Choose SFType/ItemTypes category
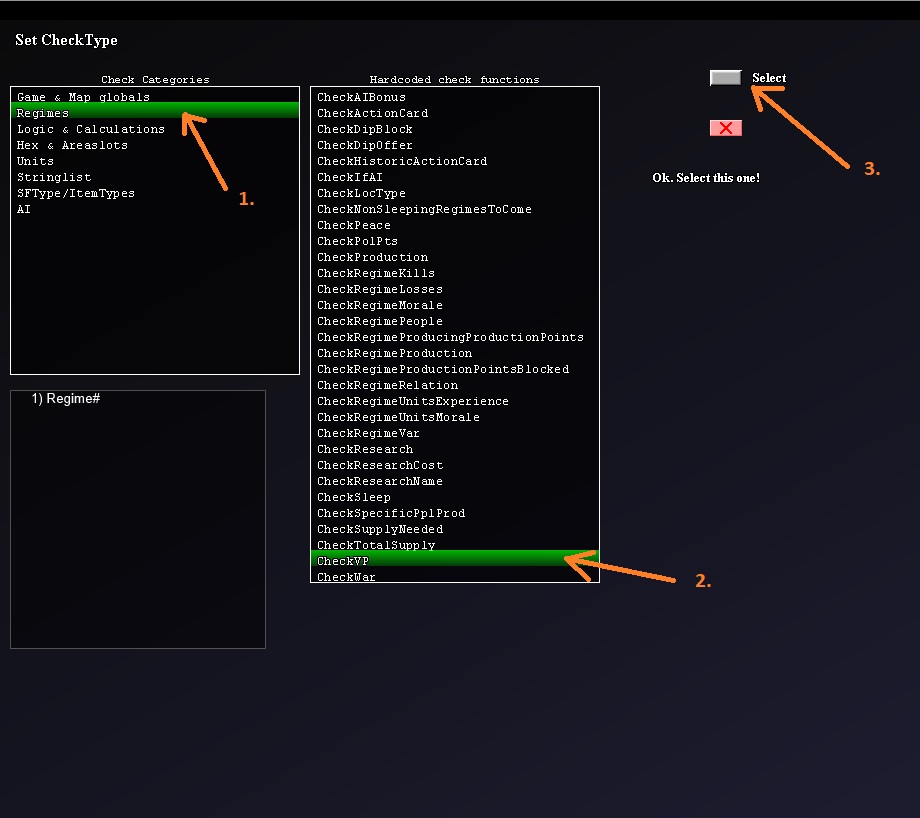The height and width of the screenshot is (818, 920). coord(155,193)
